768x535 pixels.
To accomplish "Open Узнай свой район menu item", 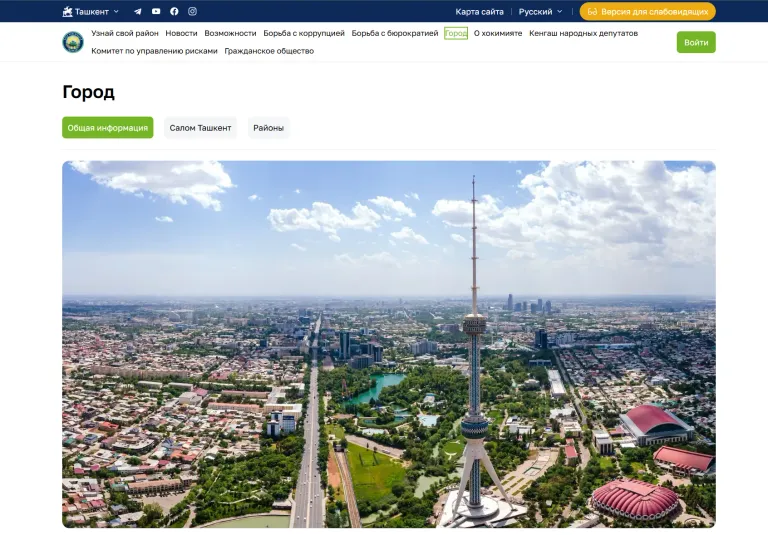I will (125, 33).
